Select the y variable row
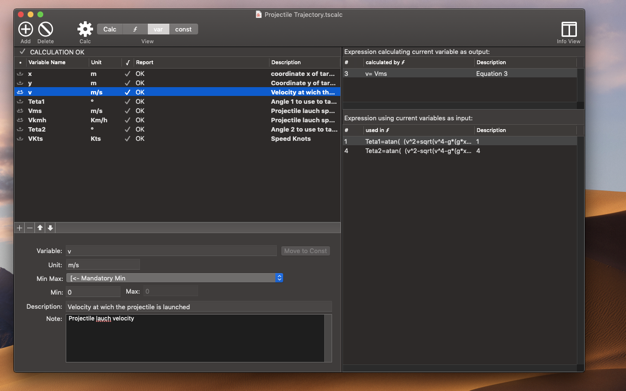The width and height of the screenshot is (626, 391). pos(177,83)
